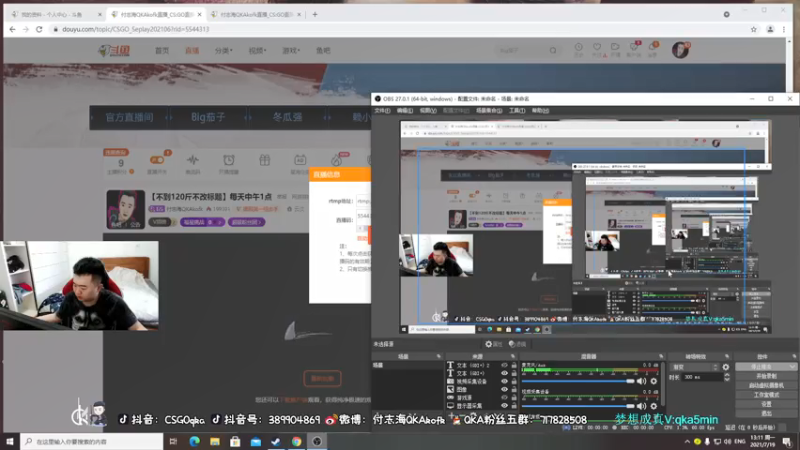This screenshot has width=800, height=450.
Task: Lock the 显示器采集 source
Action: click(514, 406)
